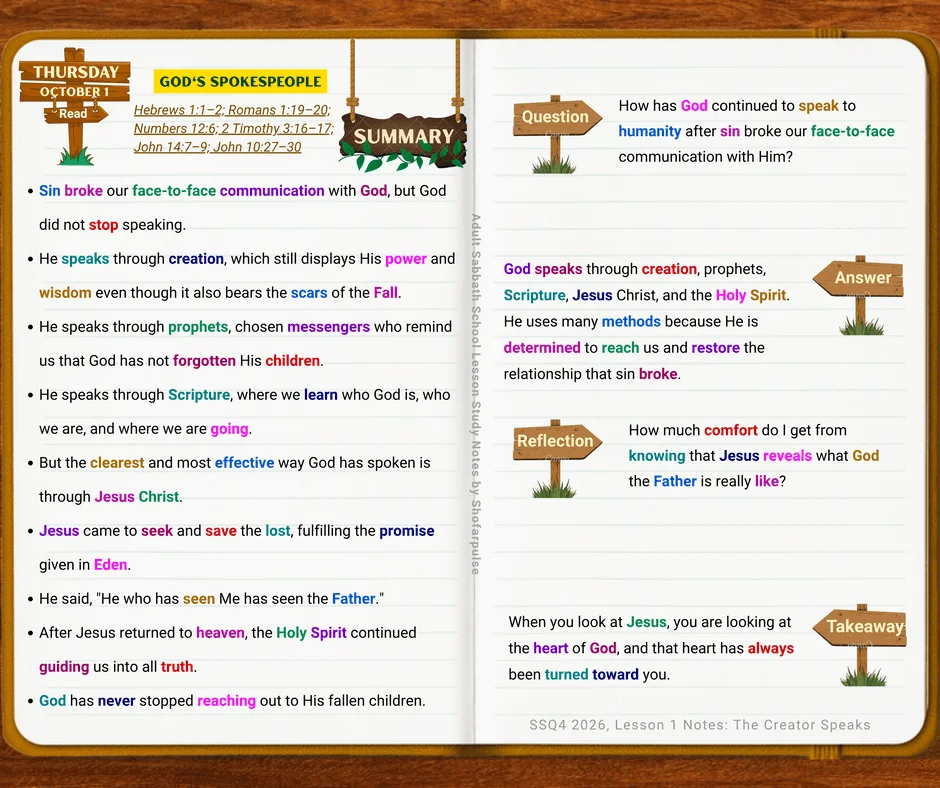Click the highlighted word prophets in summary
940x788 pixels.
198,327
